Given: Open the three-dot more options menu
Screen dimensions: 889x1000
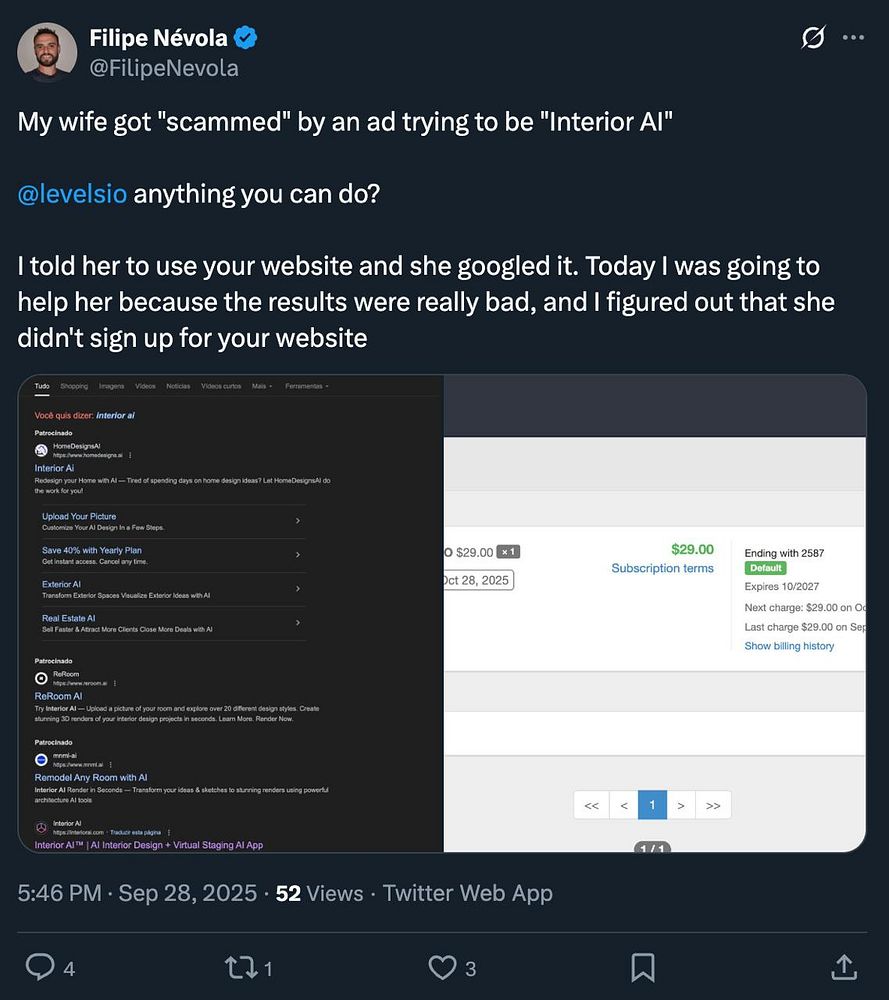Looking at the screenshot, I should click(853, 38).
